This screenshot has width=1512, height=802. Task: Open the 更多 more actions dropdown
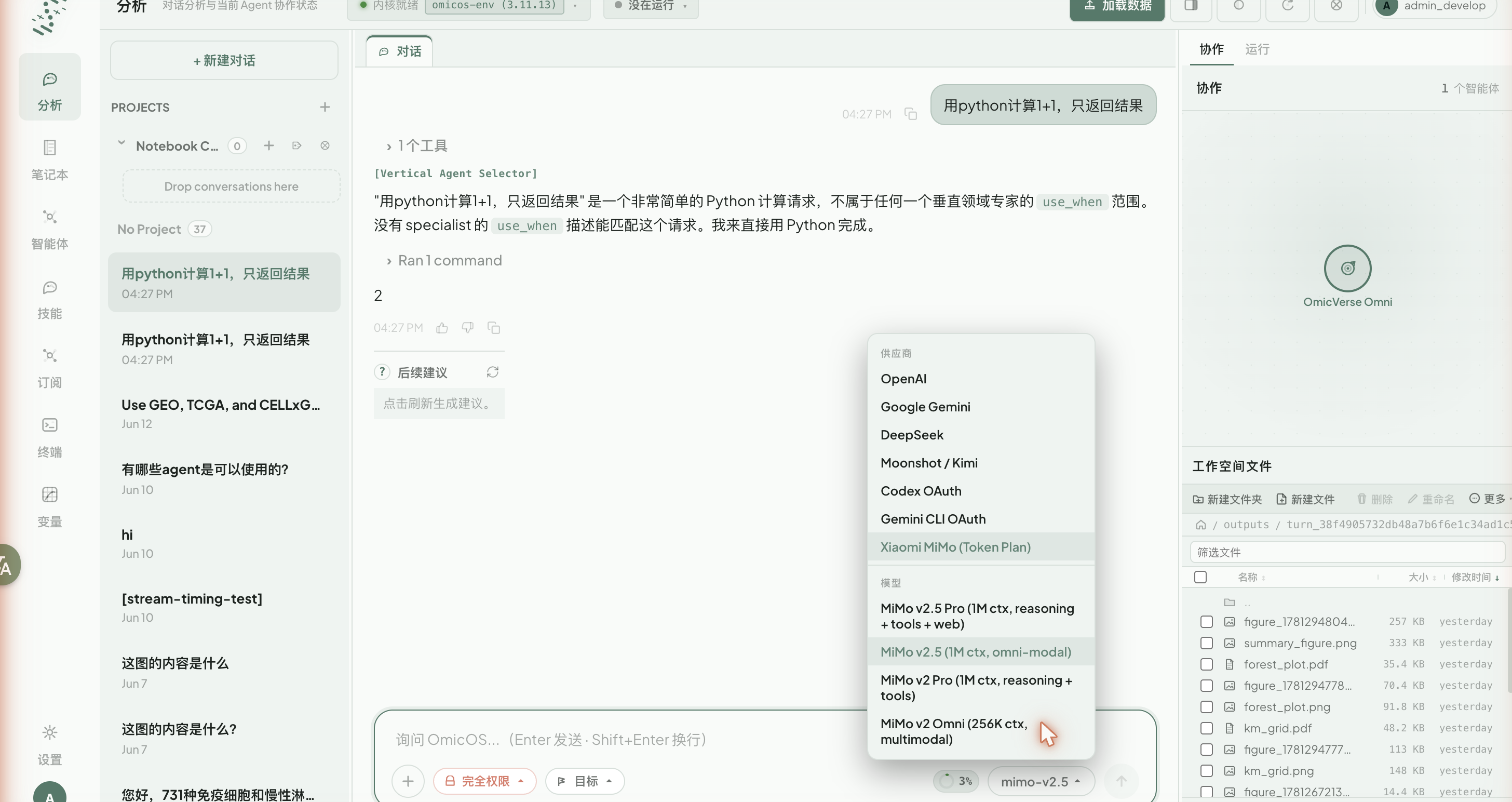(x=1490, y=499)
